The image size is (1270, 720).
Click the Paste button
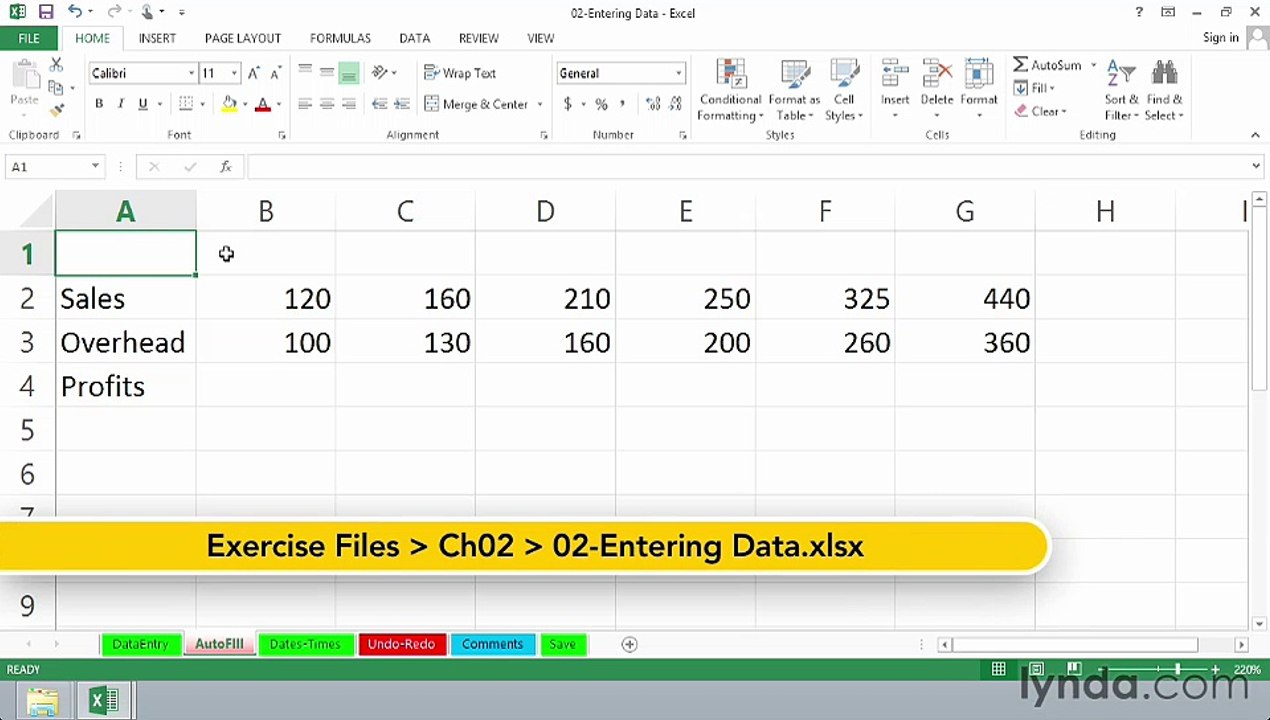pyautogui.click(x=24, y=86)
